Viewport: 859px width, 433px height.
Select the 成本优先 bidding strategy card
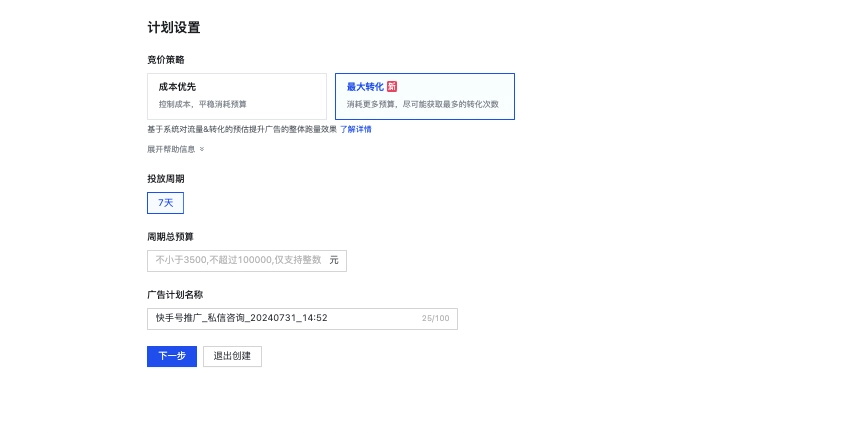236,96
